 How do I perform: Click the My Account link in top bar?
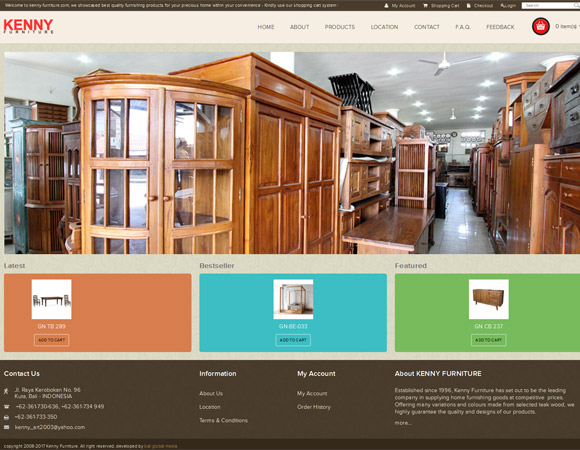point(403,6)
